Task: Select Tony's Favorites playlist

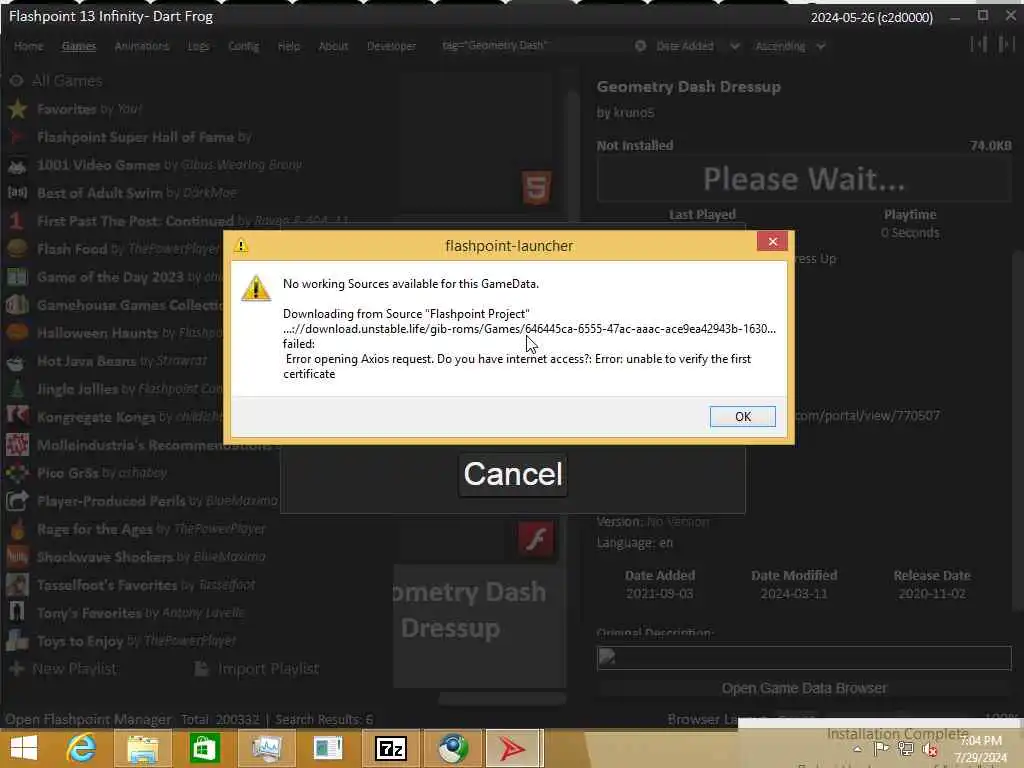Action: (x=125, y=613)
